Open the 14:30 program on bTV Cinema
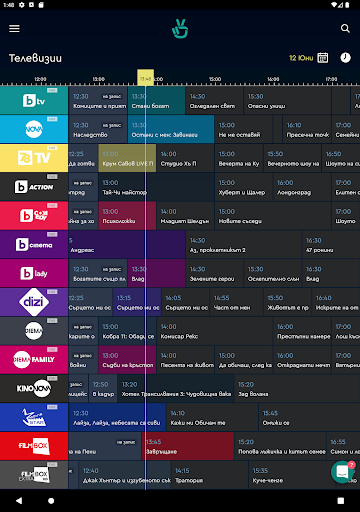360x512 pixels. tap(243, 244)
